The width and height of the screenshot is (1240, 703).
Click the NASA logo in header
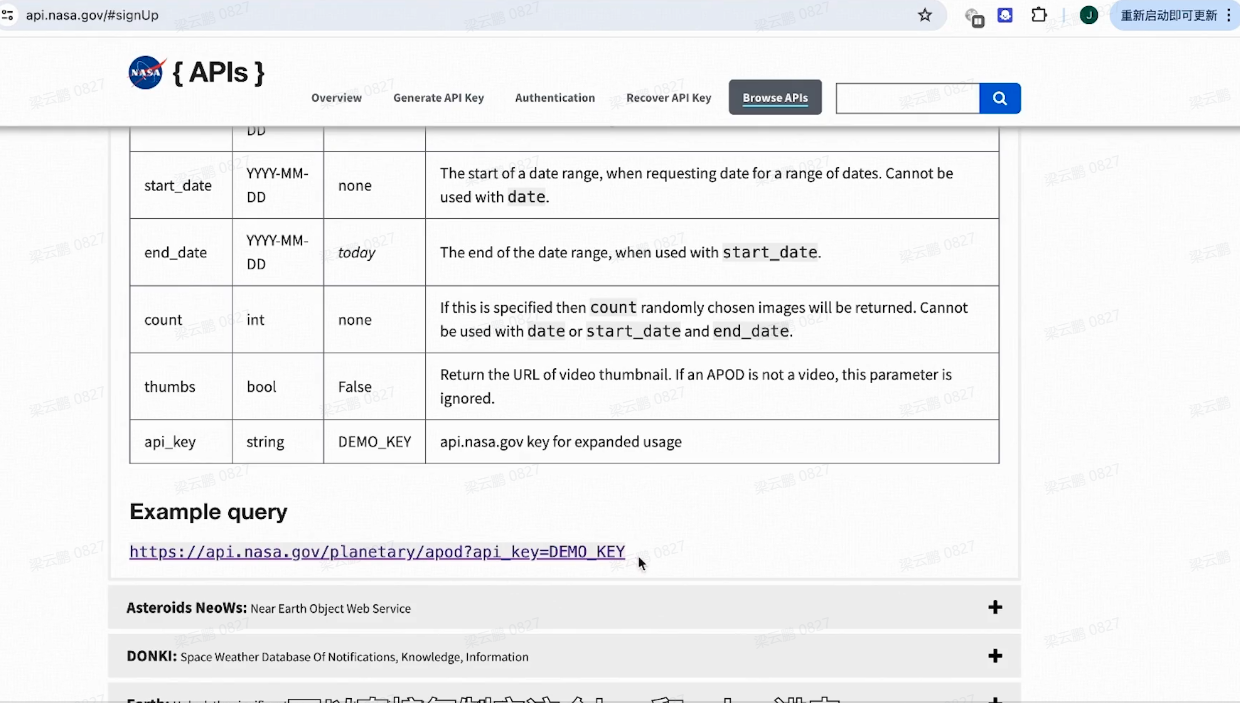click(147, 72)
